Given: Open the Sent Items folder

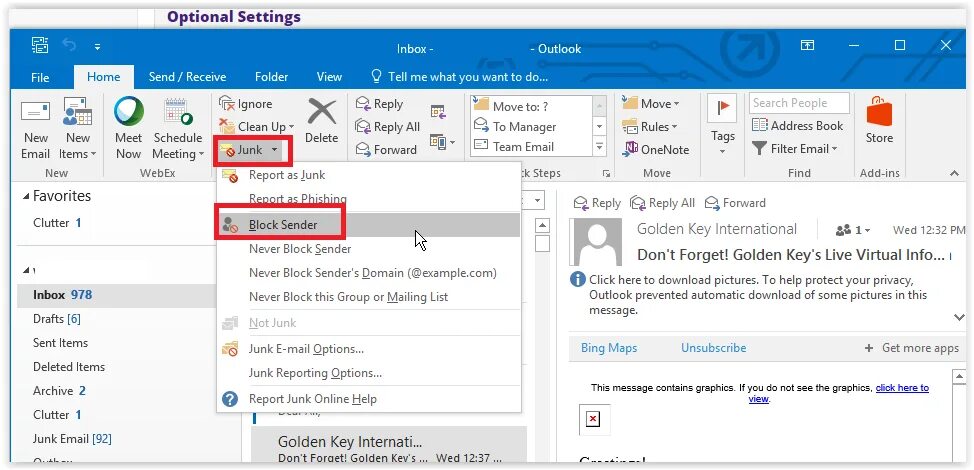Looking at the screenshot, I should 60,343.
